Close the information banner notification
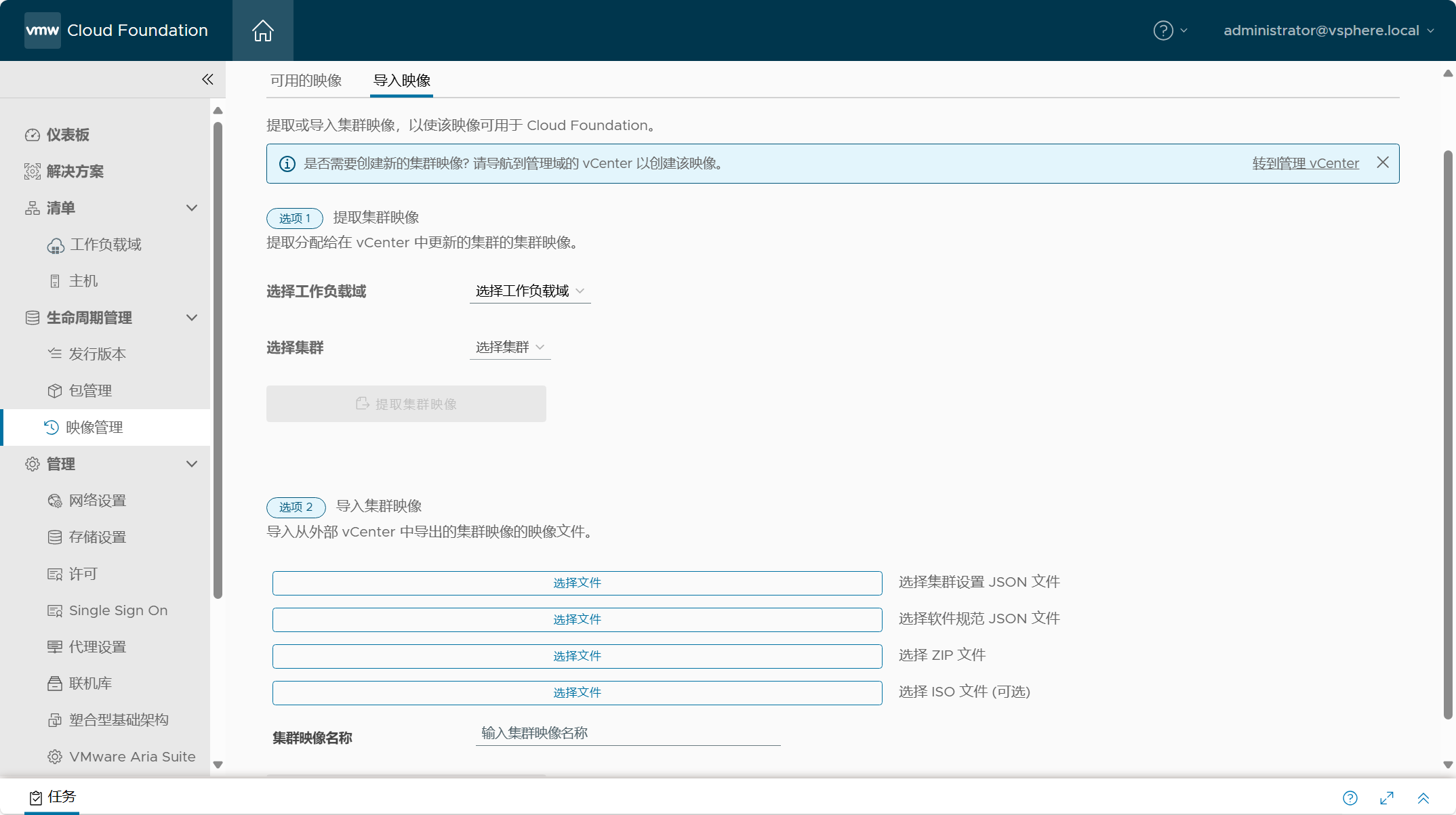 tap(1383, 163)
